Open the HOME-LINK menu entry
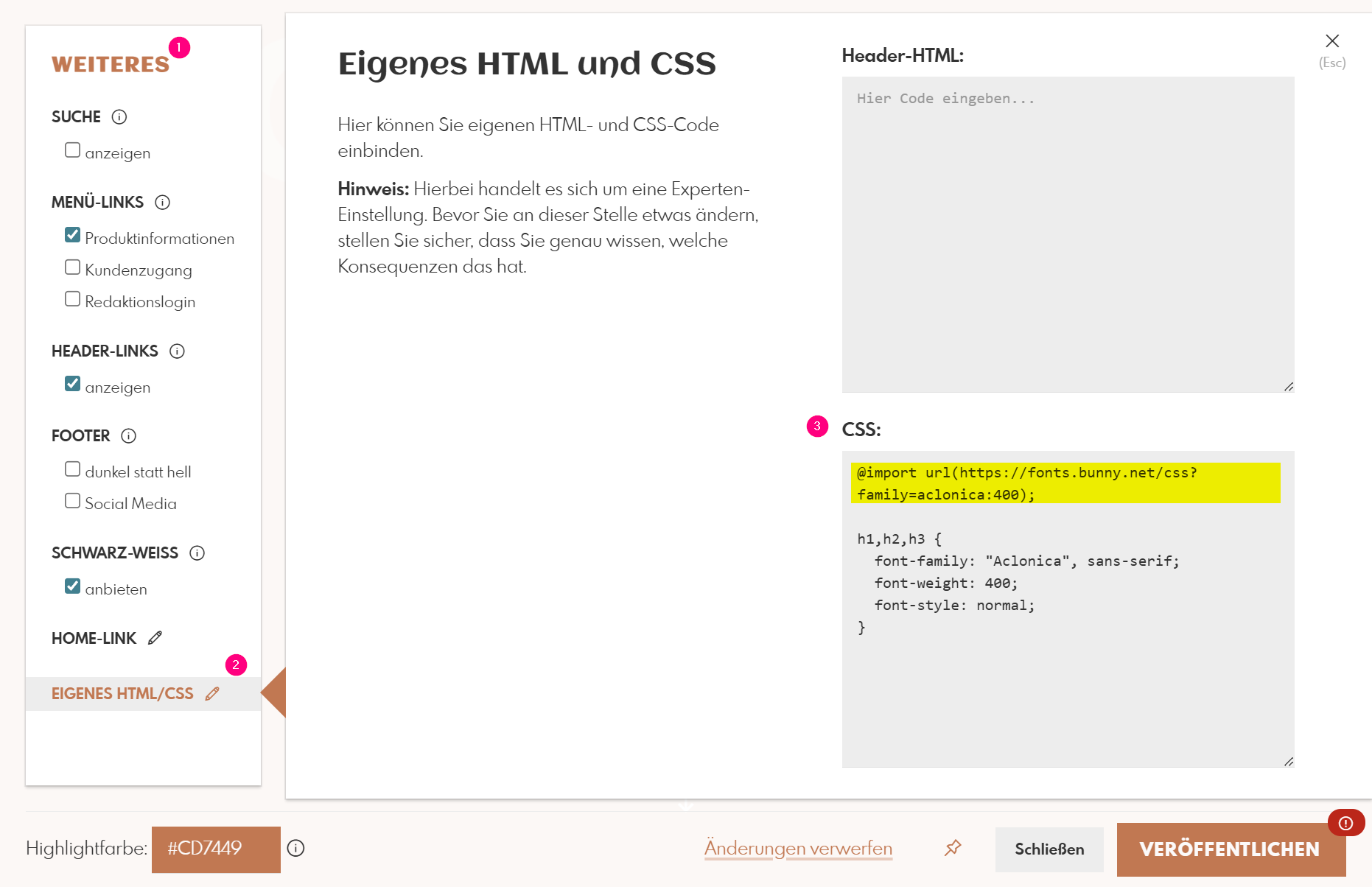 coord(94,638)
